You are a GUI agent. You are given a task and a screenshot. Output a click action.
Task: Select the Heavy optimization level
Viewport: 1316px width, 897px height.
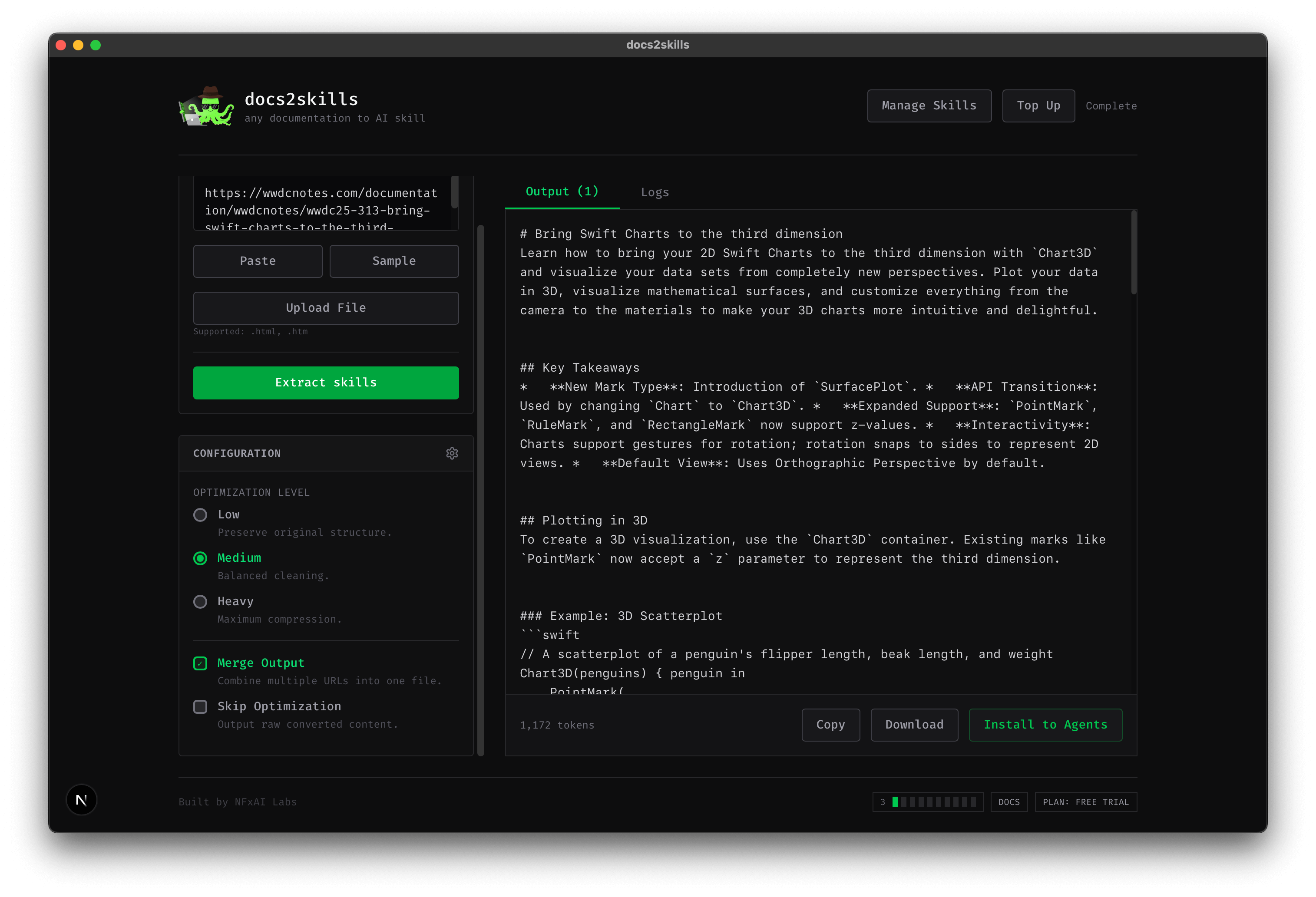coord(200,602)
